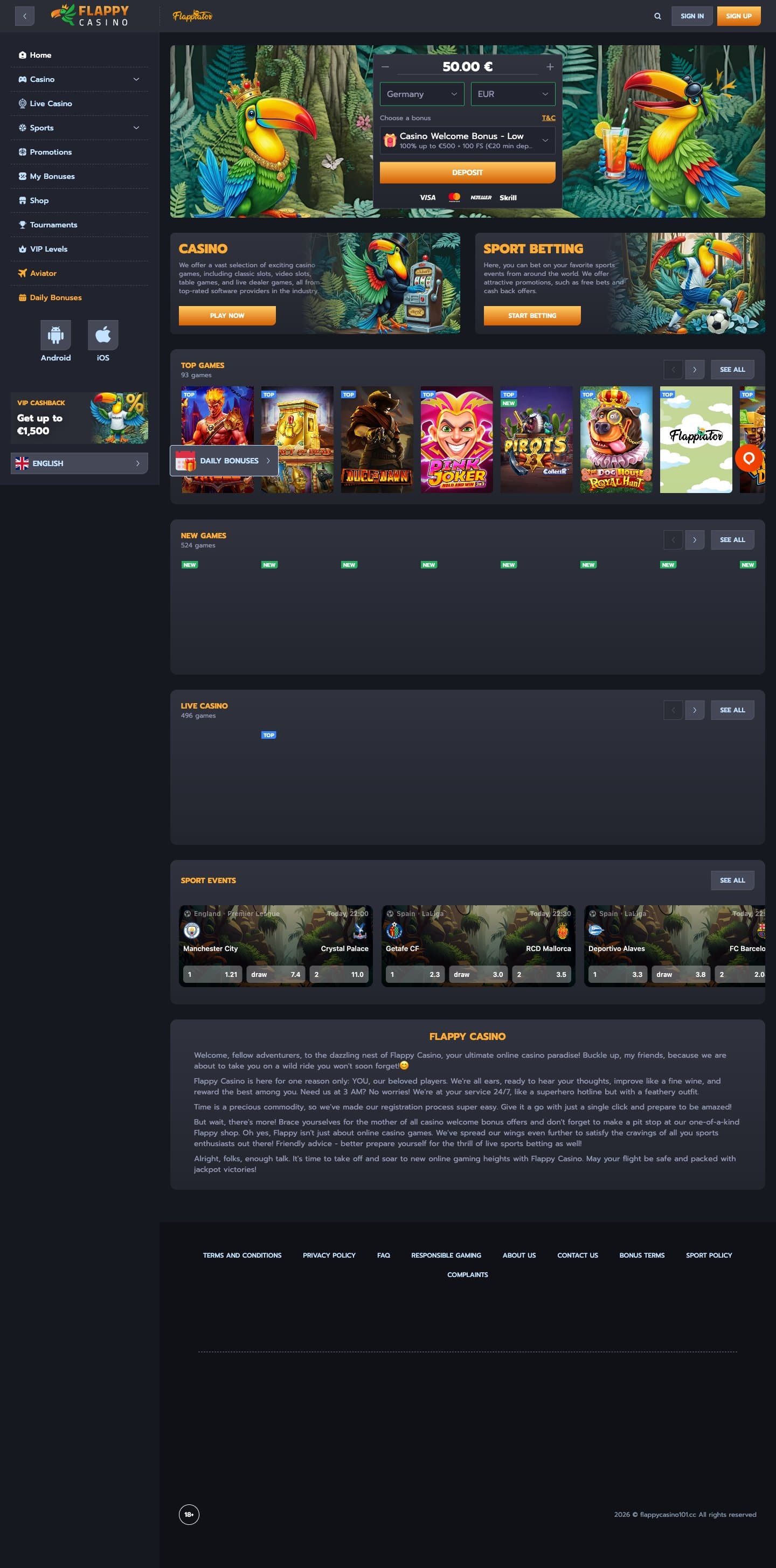This screenshot has height=1568, width=776.
Task: Launch Aviator from the sidebar
Action: [79, 273]
